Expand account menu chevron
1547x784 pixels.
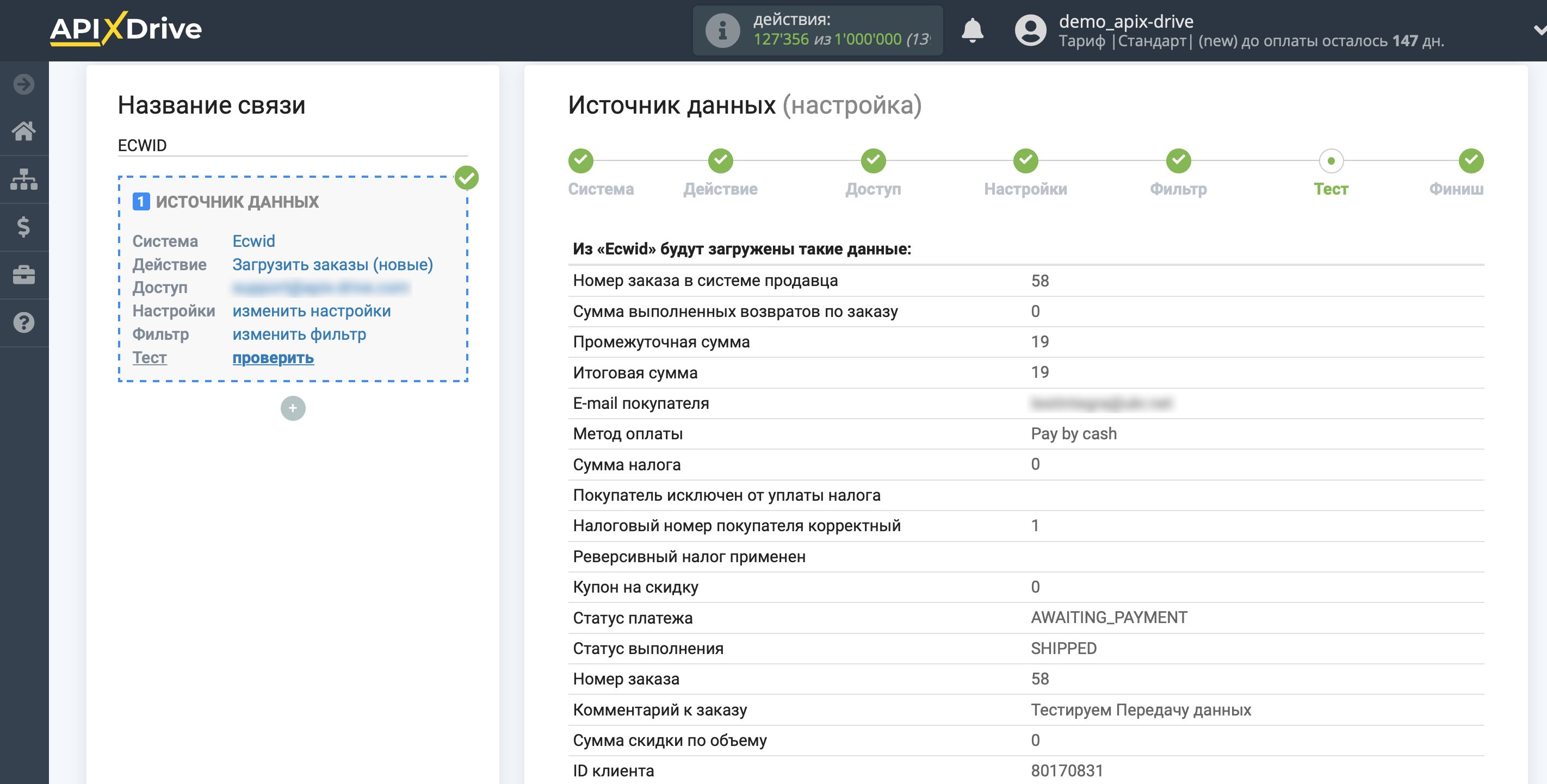point(1539,30)
